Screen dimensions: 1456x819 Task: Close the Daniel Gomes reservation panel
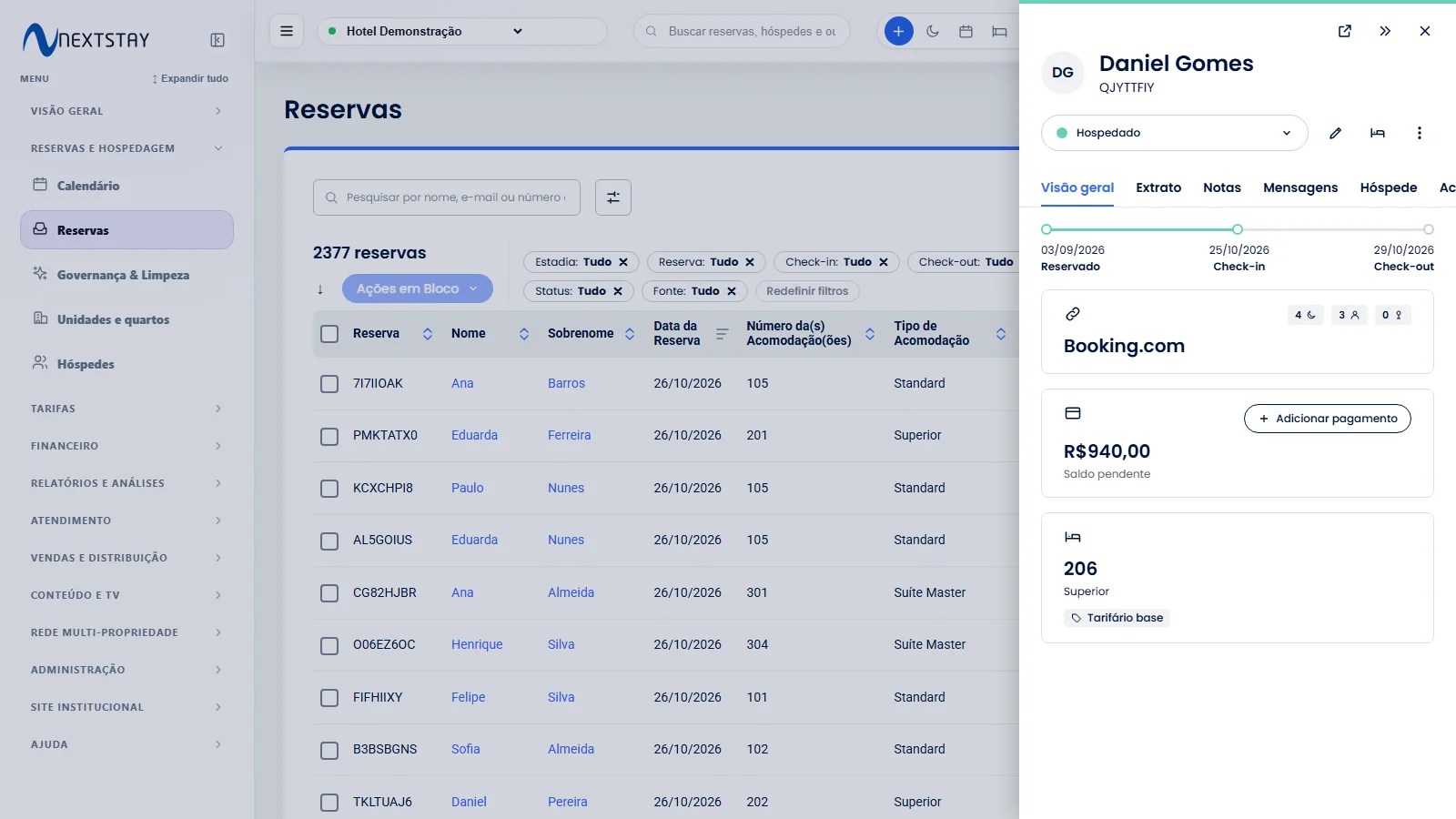(1425, 31)
